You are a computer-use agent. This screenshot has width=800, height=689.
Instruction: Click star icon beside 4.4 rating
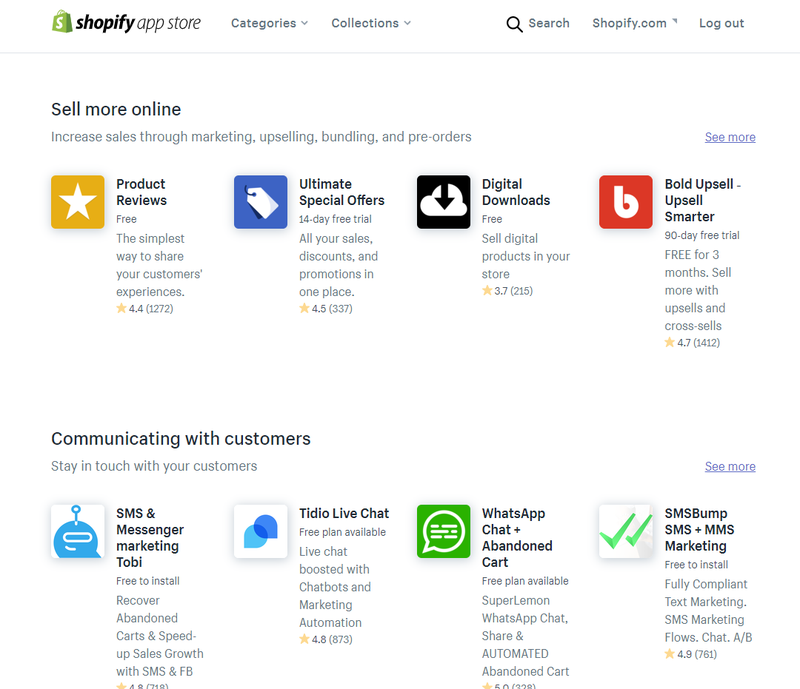[121, 308]
